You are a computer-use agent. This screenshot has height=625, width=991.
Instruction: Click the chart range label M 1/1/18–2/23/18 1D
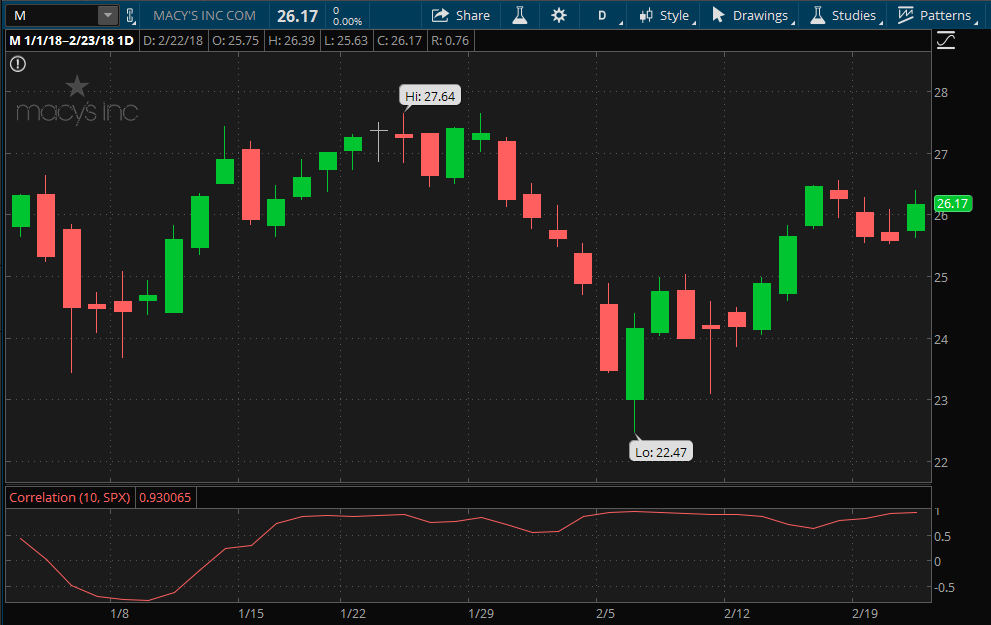[x=71, y=40]
